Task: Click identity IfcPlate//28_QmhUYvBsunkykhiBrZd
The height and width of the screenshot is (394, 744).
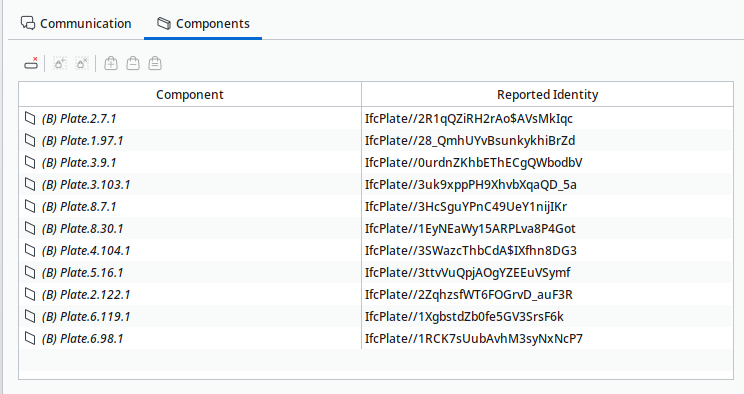Action: click(x=470, y=141)
